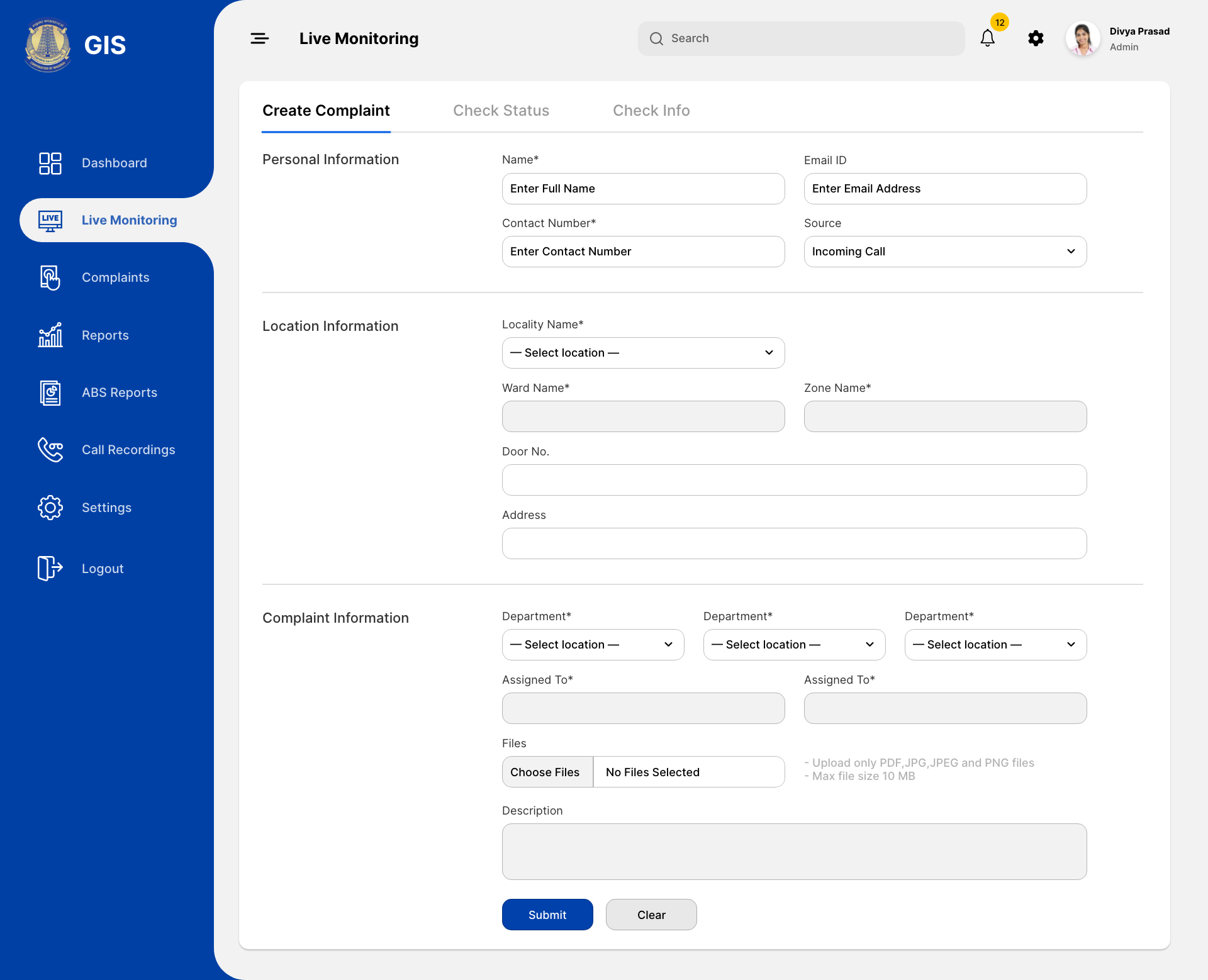
Task: Open Complaints via its sidebar icon
Action: point(50,277)
